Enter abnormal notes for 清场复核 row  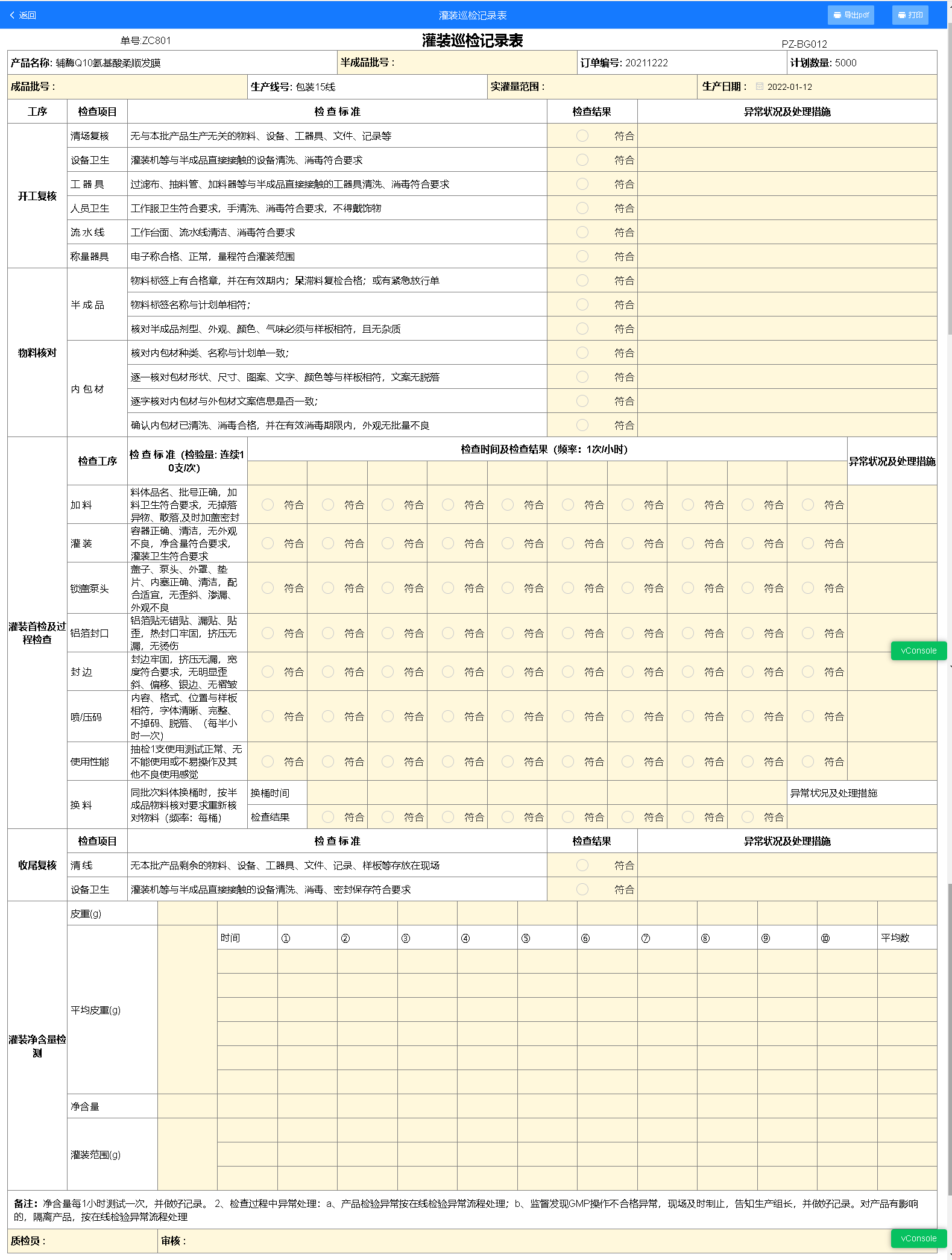[787, 136]
